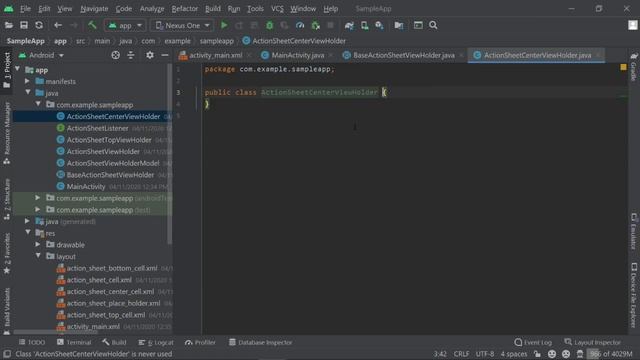Open the Structure side panel
This screenshot has width=640, height=360.
[x=7, y=200]
